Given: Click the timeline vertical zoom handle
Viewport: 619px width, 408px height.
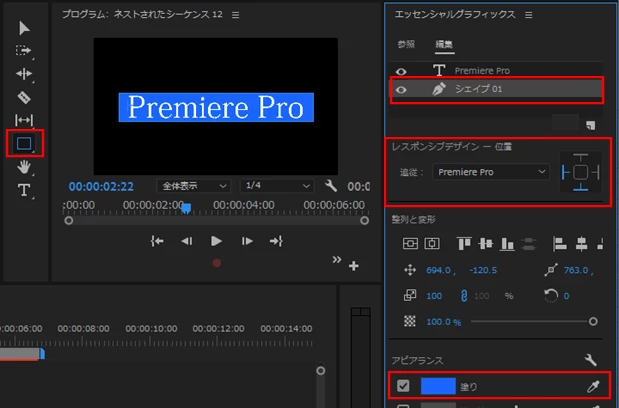Looking at the screenshot, I should [x=321, y=371].
